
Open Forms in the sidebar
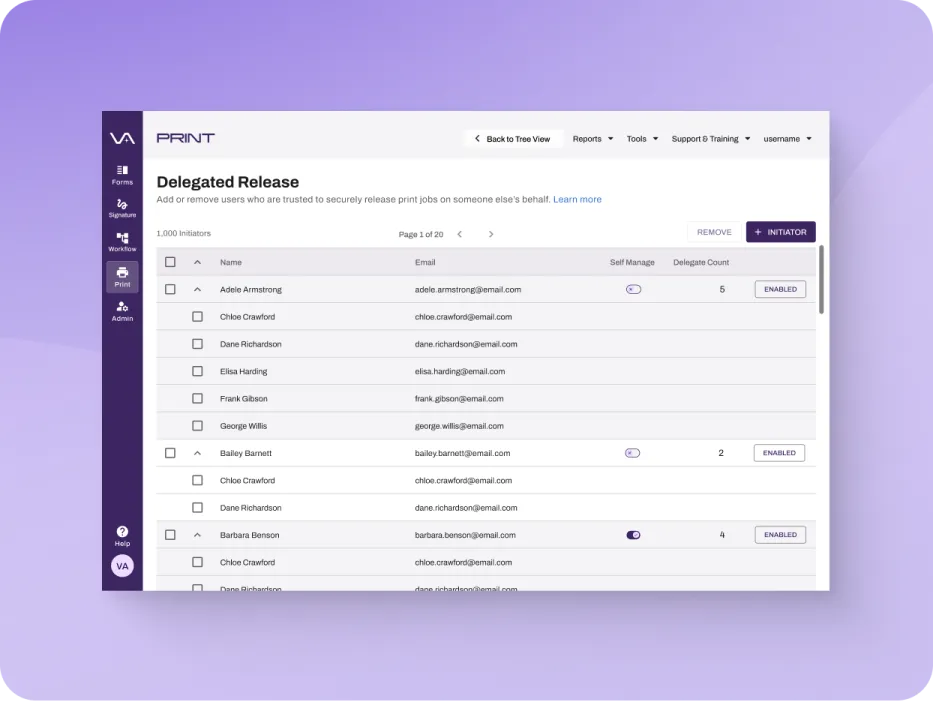pyautogui.click(x=122, y=174)
